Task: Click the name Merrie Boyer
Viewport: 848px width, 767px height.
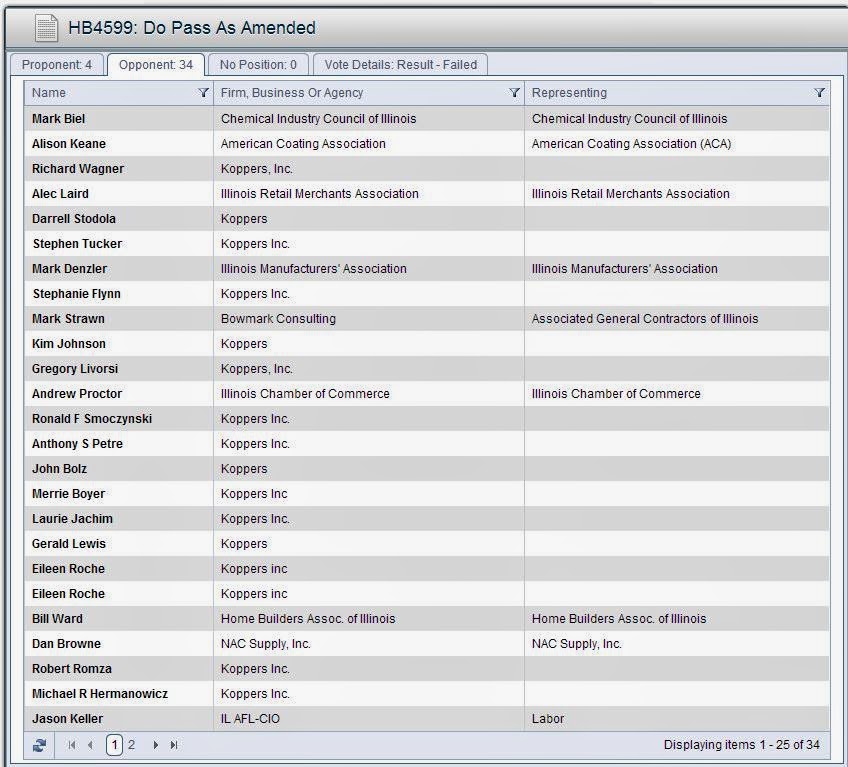Action: tap(68, 494)
